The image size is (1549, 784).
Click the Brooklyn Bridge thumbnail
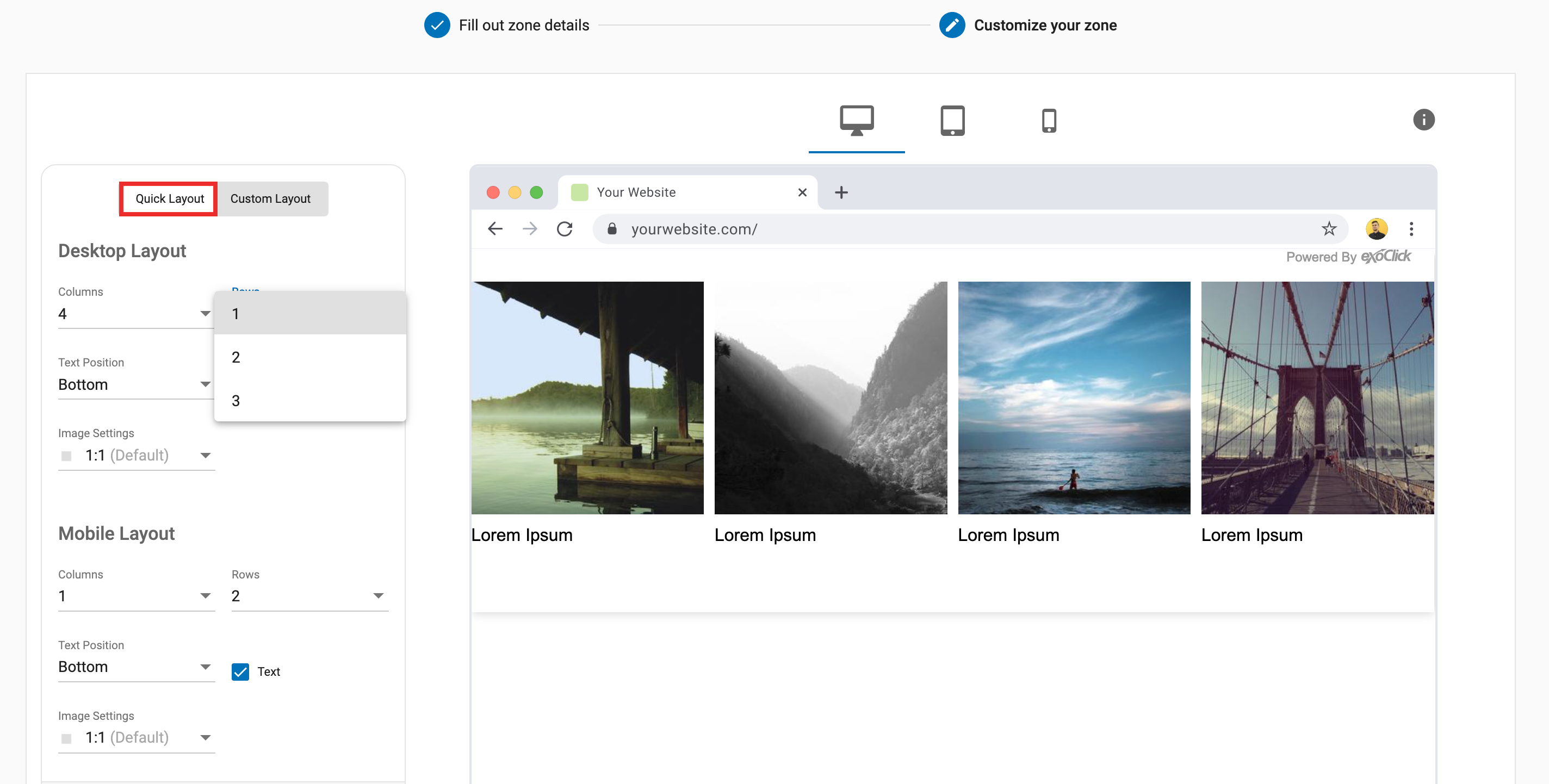tap(1316, 398)
